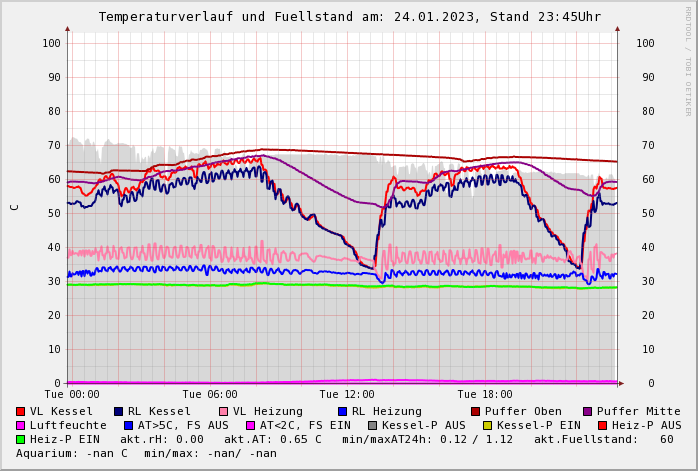Click the red VL Kessel legend swatch

21,411
